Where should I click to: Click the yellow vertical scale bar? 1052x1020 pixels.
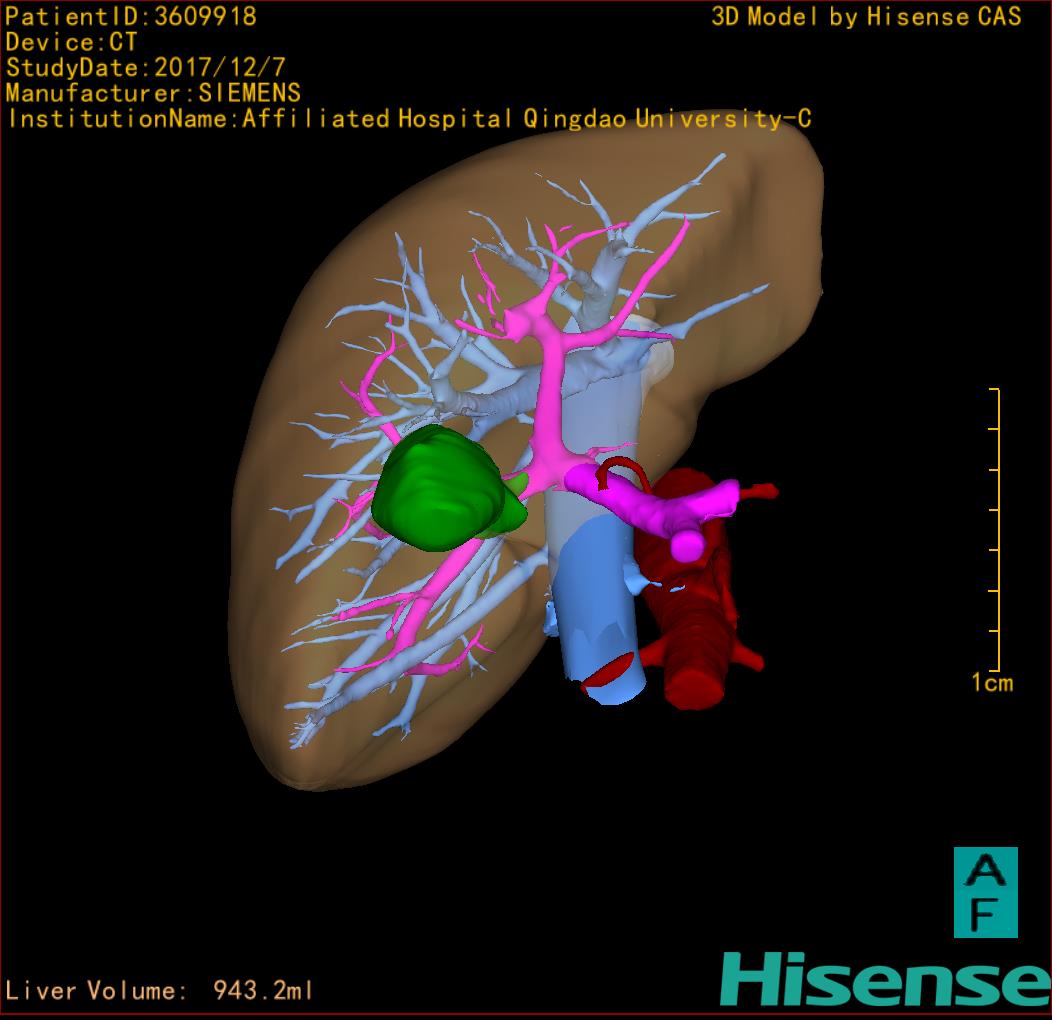coord(997,530)
